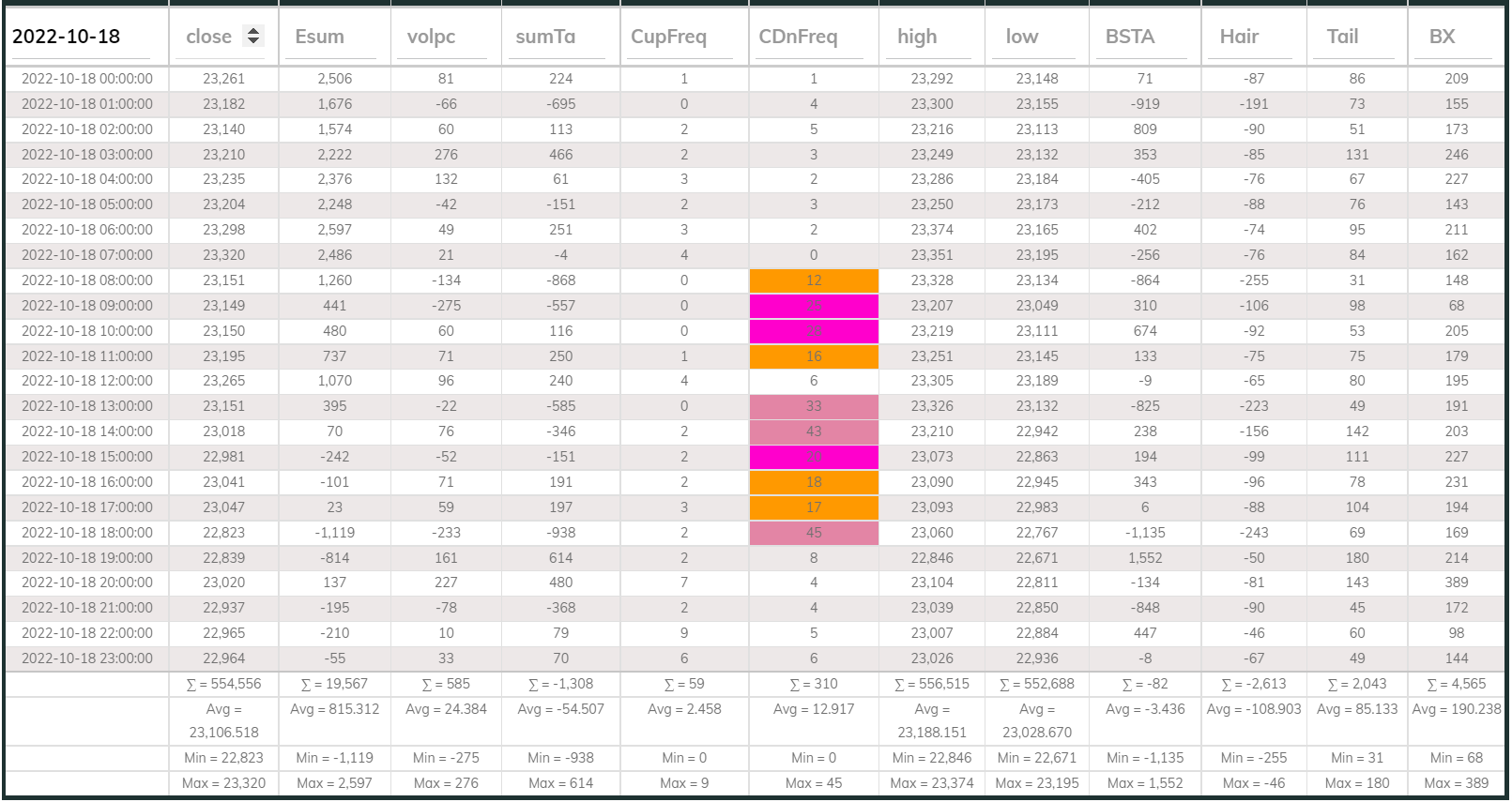Click the sort arrows icon beside close
Image resolution: width=1512 pixels, height=802 pixels.
(252, 36)
